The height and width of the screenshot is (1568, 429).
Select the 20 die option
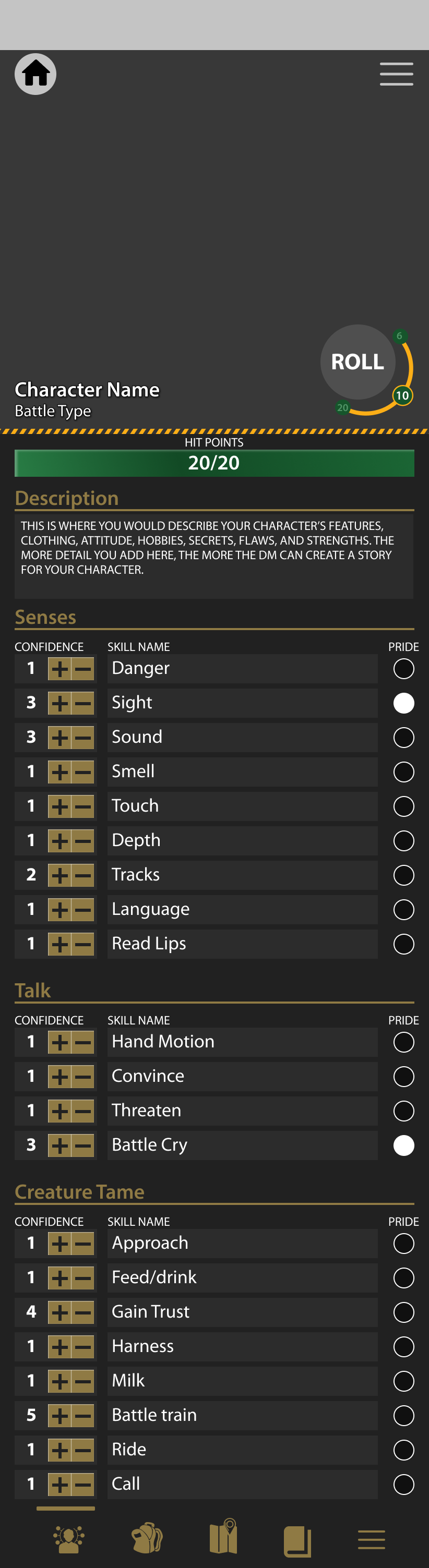click(x=342, y=407)
